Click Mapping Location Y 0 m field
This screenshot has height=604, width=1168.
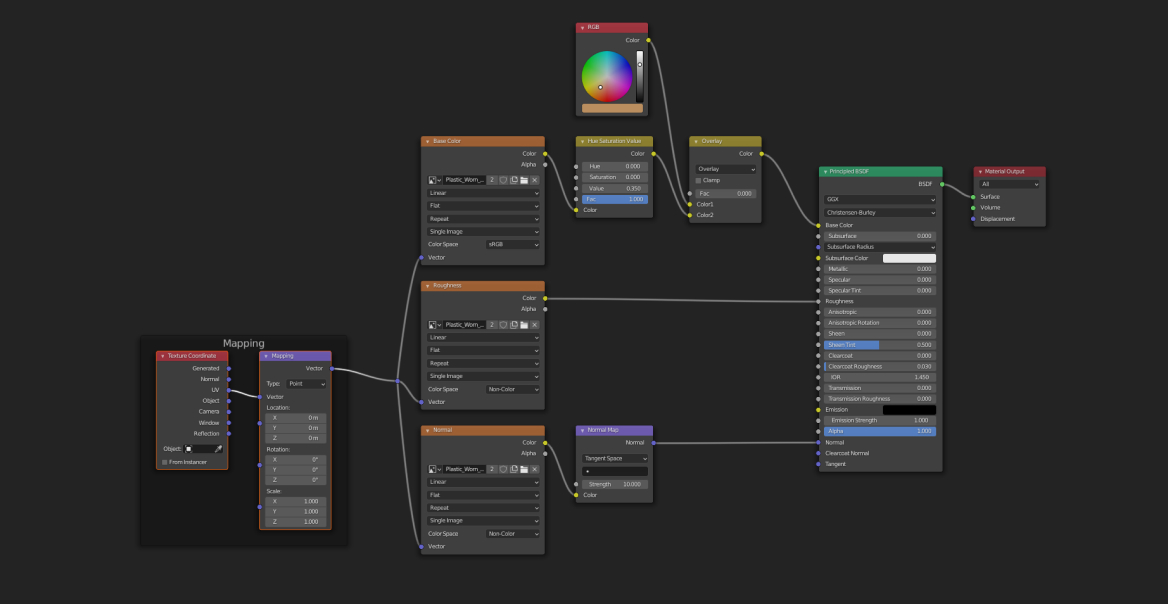296,428
